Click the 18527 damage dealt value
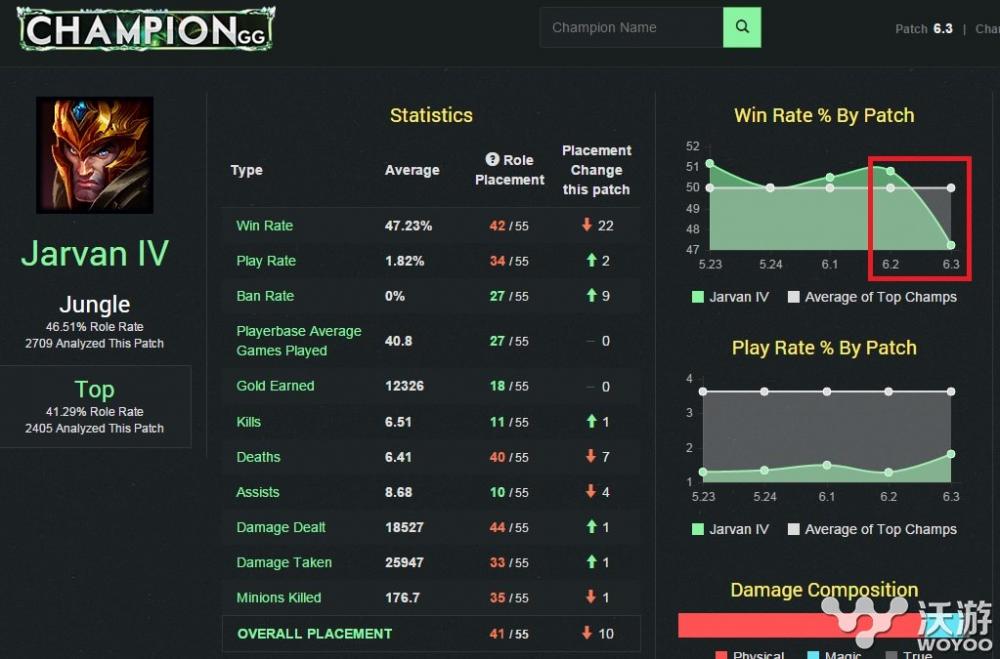Screen dimensions: 1000x659 404,528
